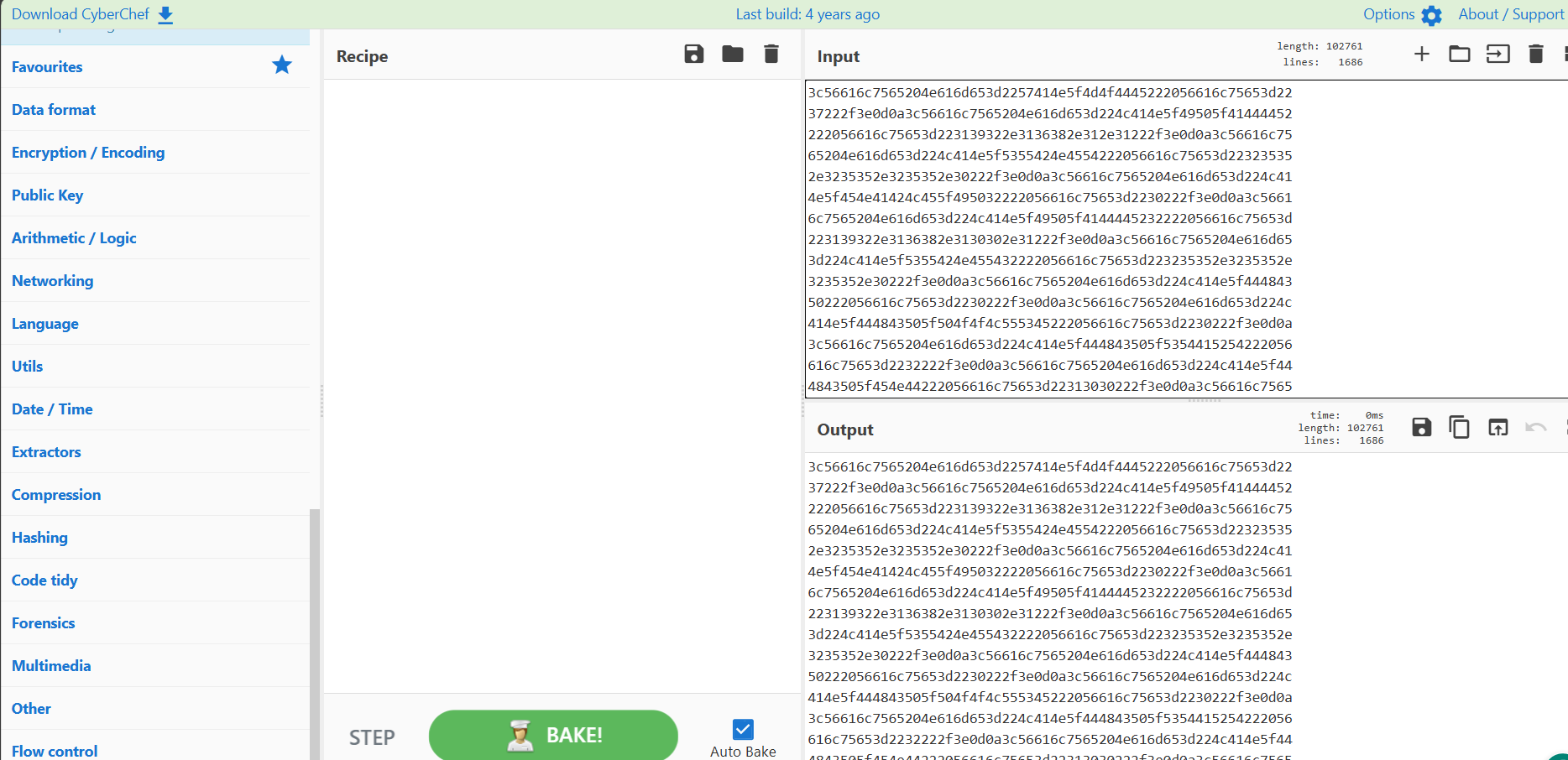1568x760 pixels.
Task: Click the operations list scrollbar
Action: 315,629
